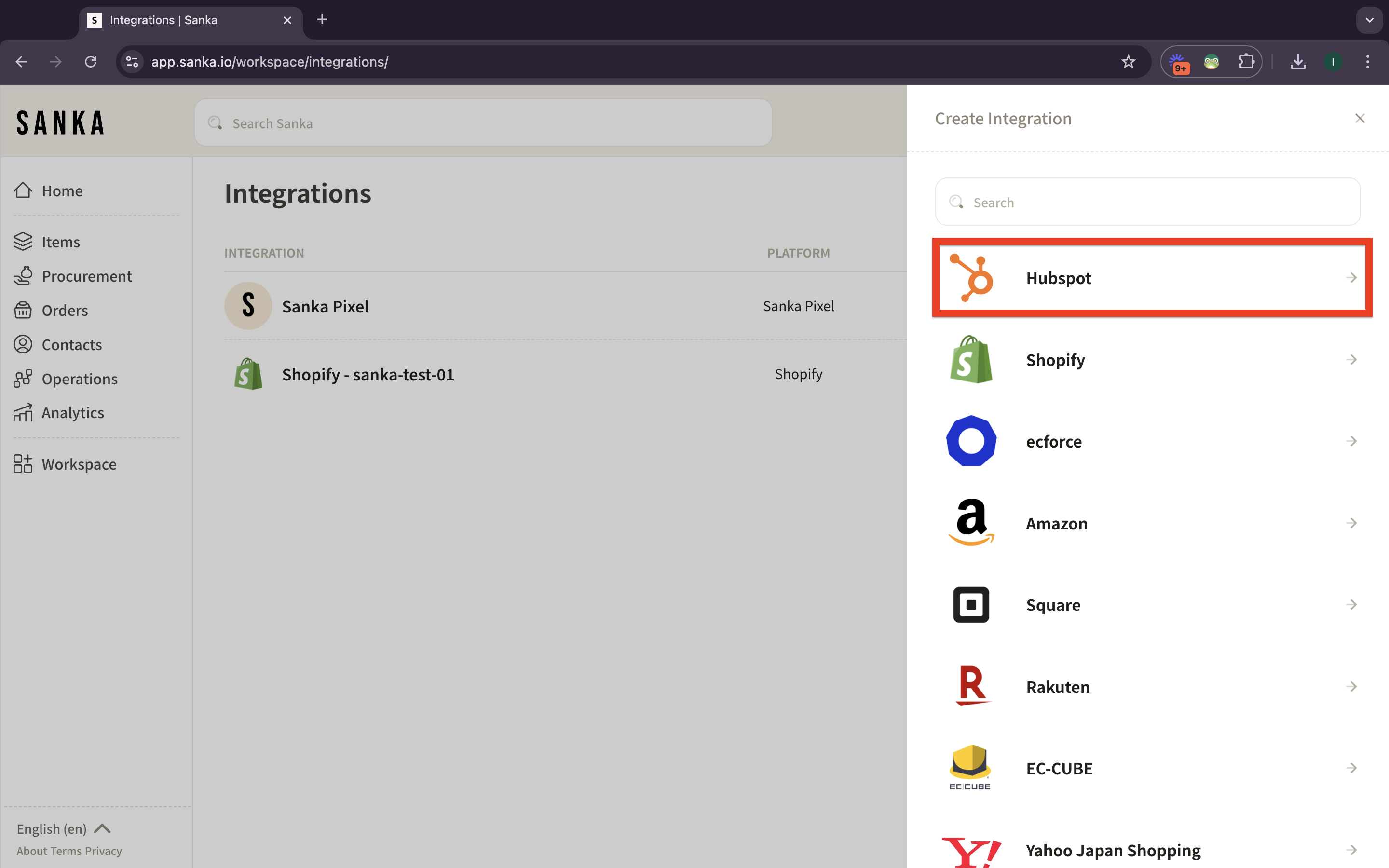Click the Shopify bag icon in panel
1389x868 pixels.
pyautogui.click(x=971, y=360)
